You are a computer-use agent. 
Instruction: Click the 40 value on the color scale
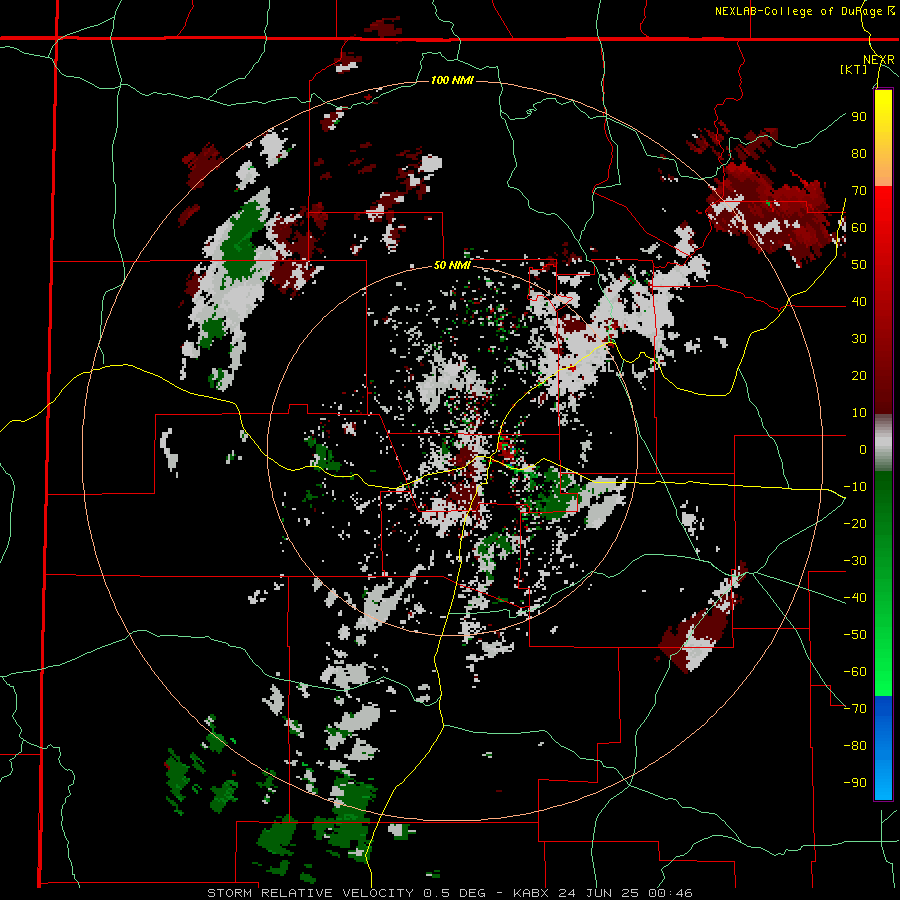(x=859, y=301)
